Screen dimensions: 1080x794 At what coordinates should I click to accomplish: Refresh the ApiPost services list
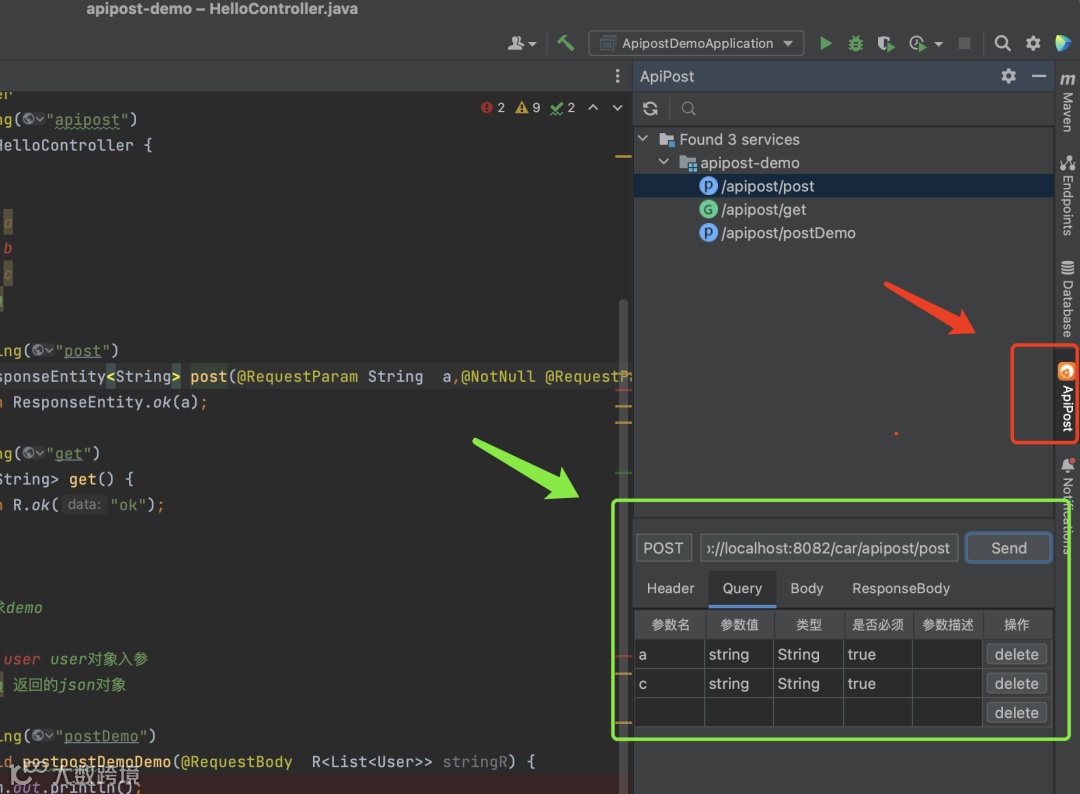650,108
